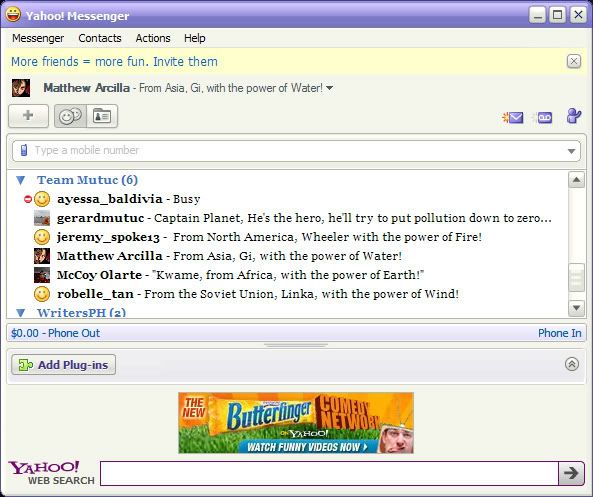Maximize the Yahoo! Messenger window
Image resolution: width=593 pixels, height=497 pixels.
557,15
